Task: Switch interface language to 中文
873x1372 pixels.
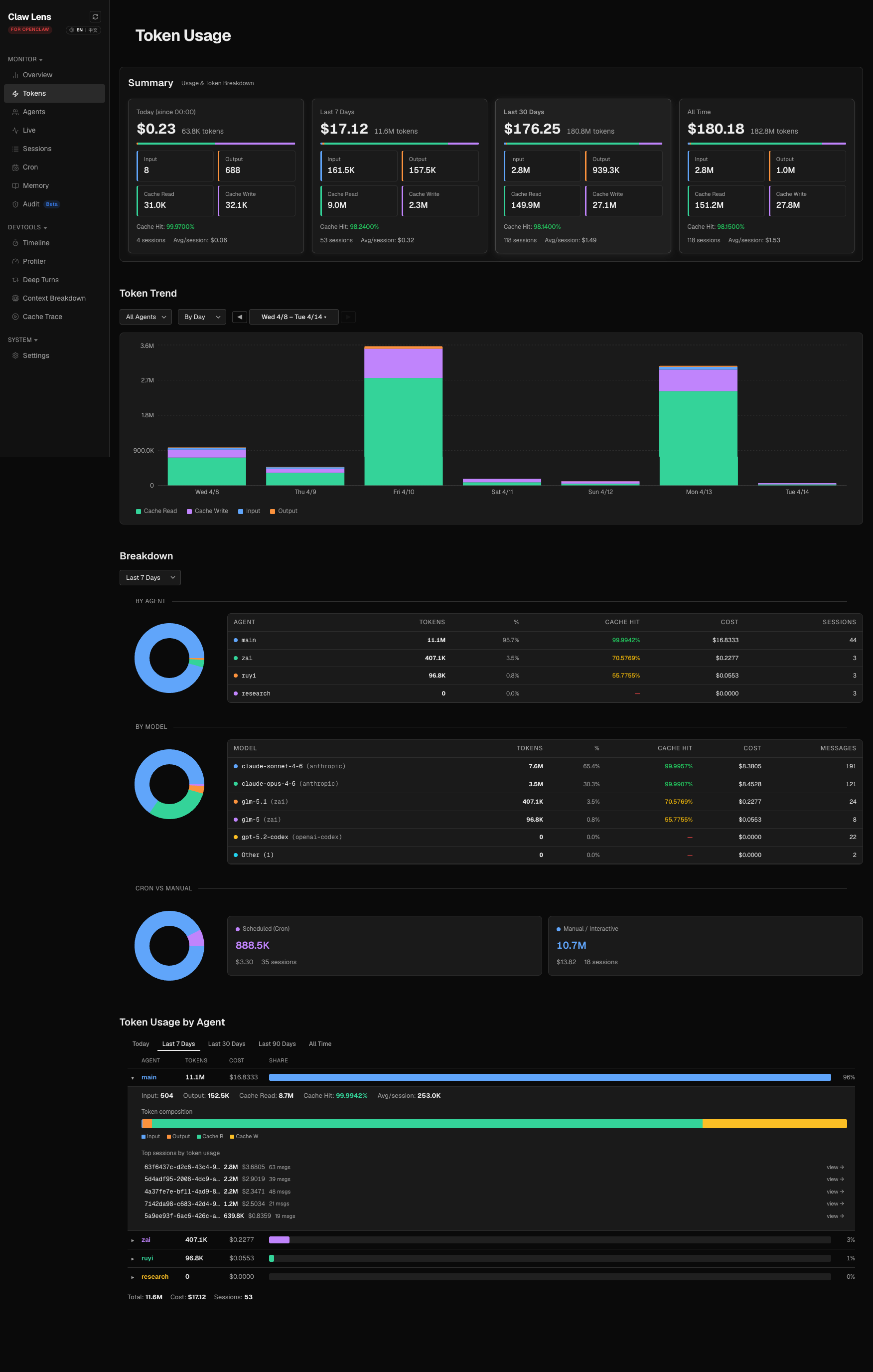Action: 93,30
